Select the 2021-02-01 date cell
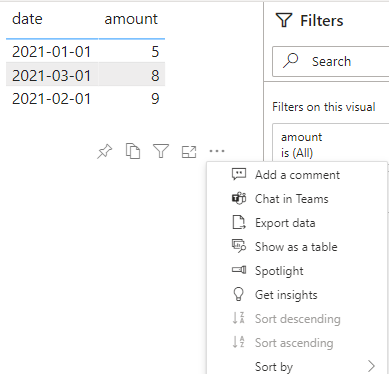 click(51, 99)
